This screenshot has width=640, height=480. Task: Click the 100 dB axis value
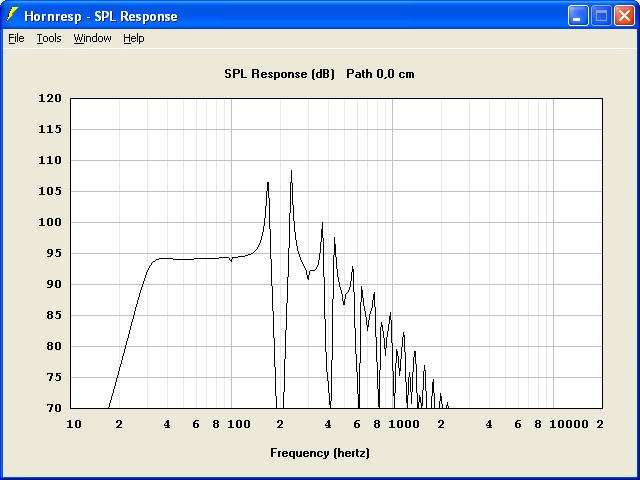pos(50,222)
